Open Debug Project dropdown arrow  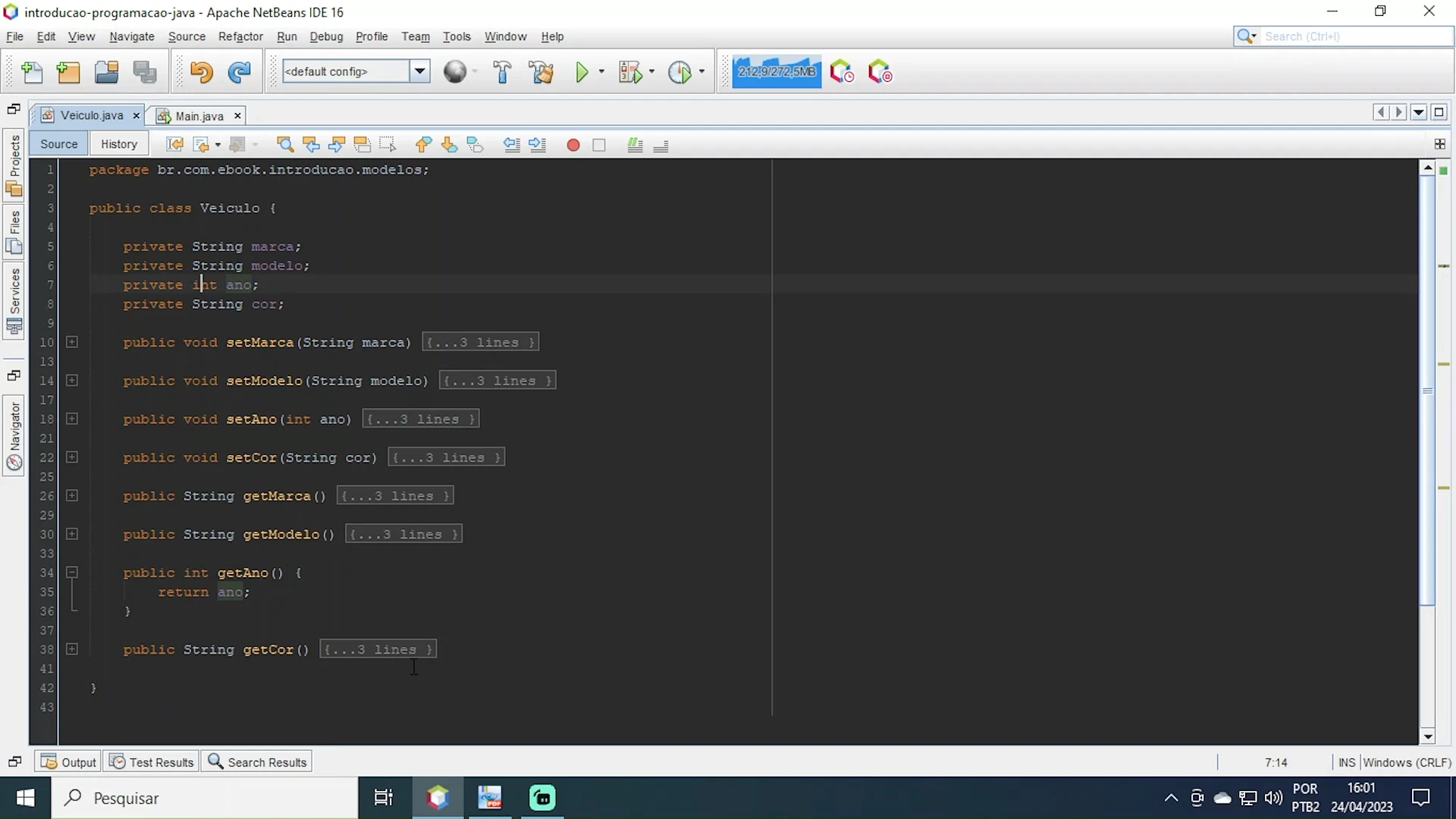(651, 72)
